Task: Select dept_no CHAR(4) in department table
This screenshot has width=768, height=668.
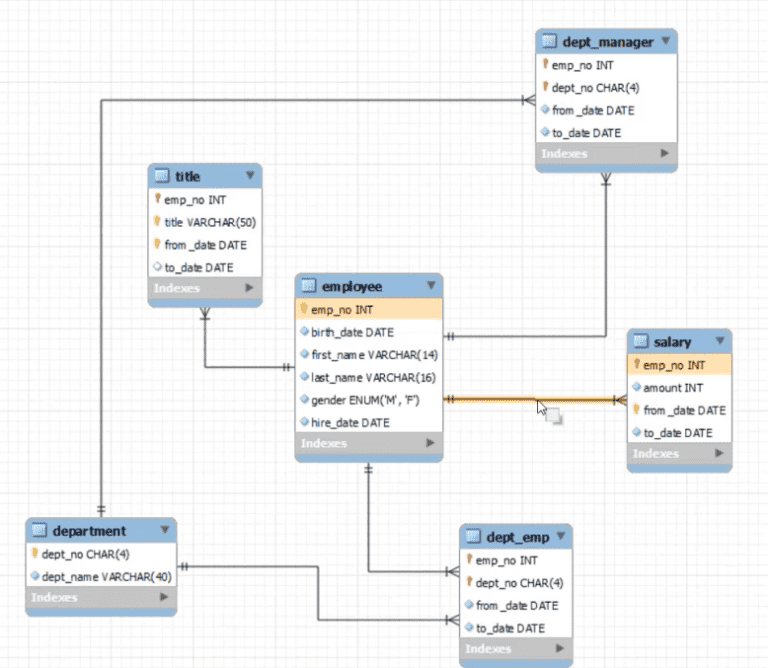Action: 101,554
